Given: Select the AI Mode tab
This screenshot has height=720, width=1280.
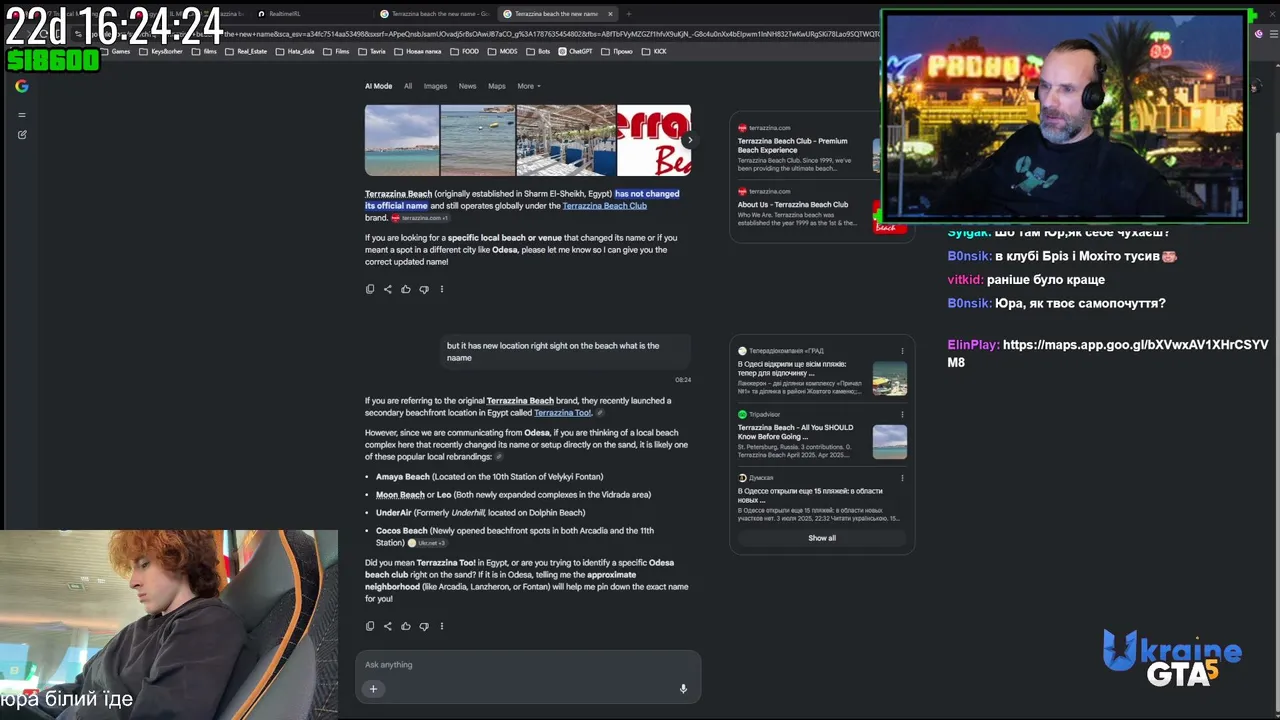Looking at the screenshot, I should 378,86.
